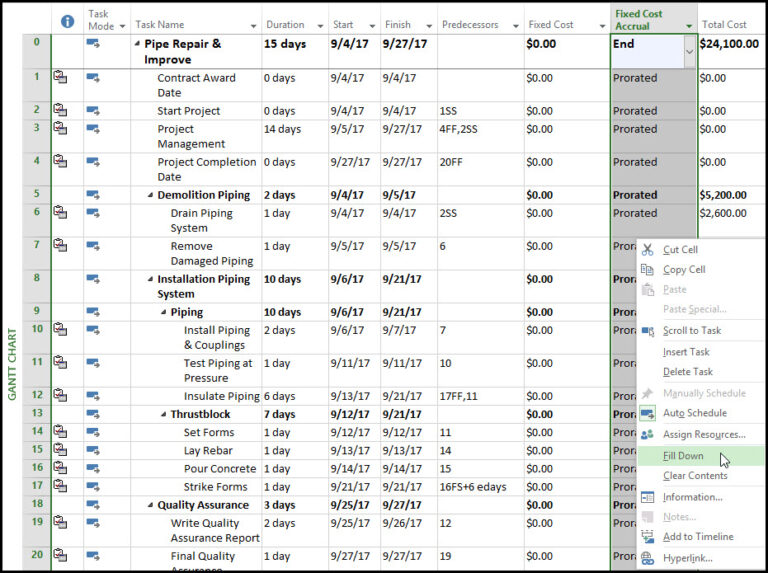Click the Information icon in context menu

click(x=648, y=497)
